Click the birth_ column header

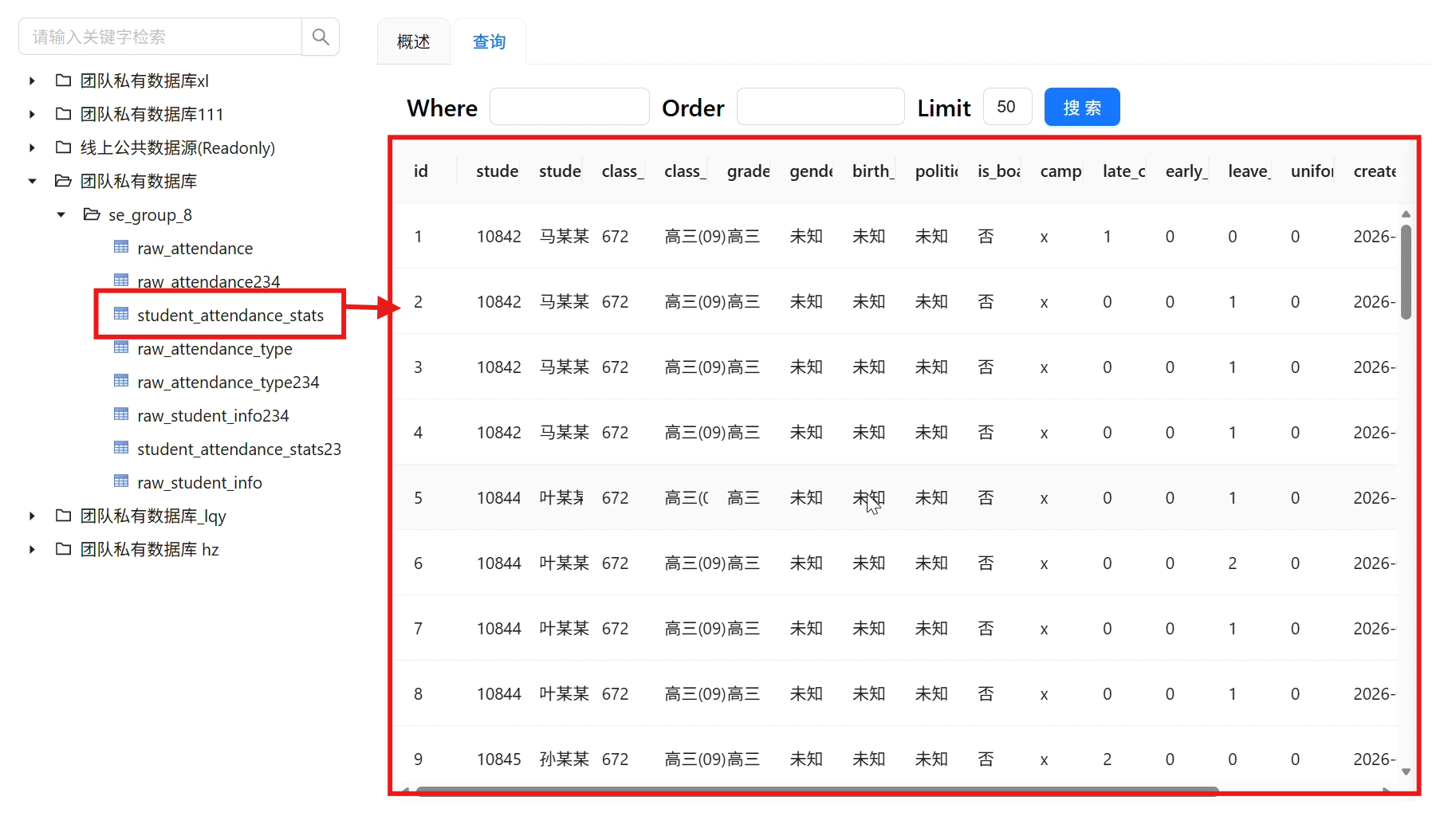click(873, 171)
